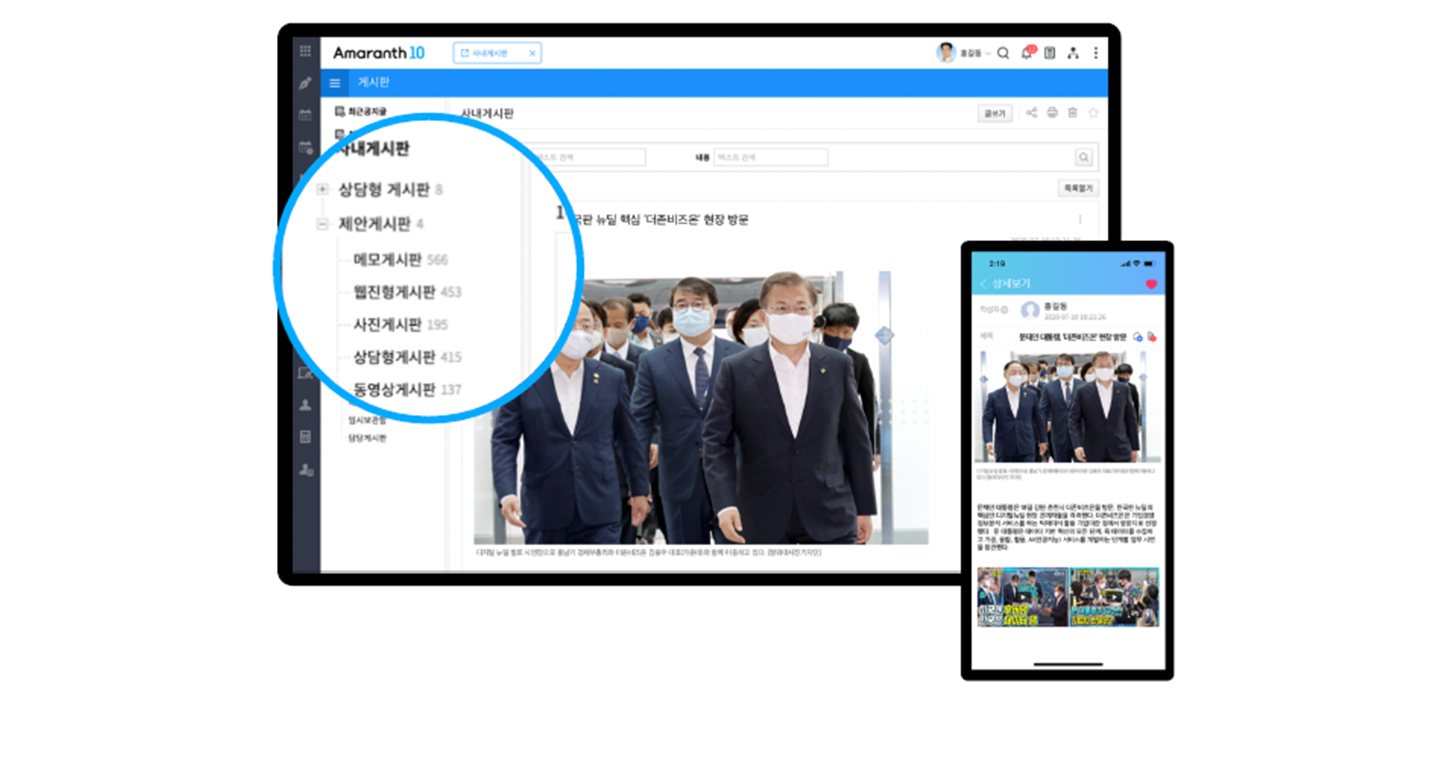Viewport: 1456px width, 760px height.
Task: Open 임시보관함 in the left panel
Action: coord(367,420)
